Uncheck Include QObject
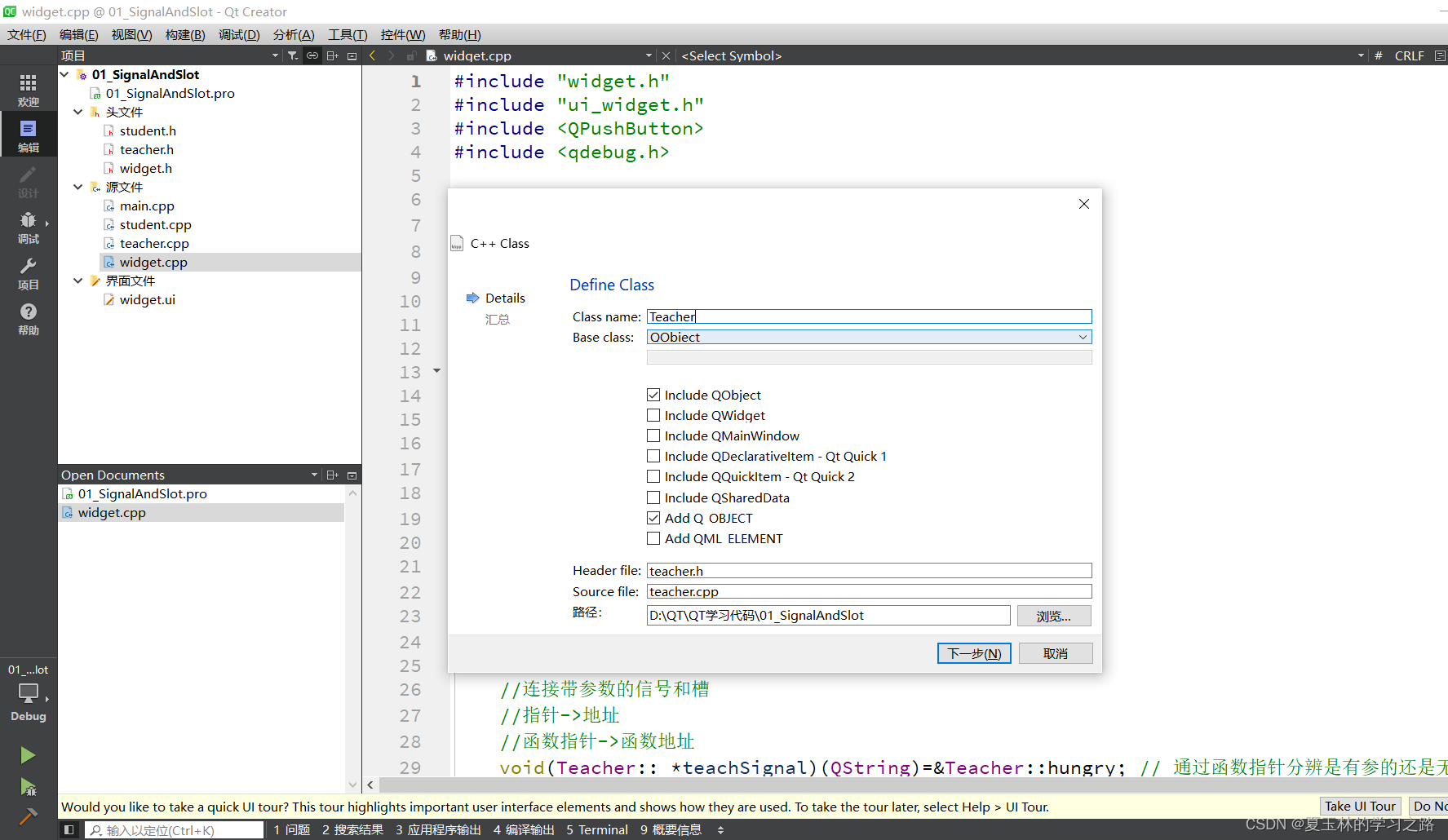The height and width of the screenshot is (840, 1448). pos(653,395)
